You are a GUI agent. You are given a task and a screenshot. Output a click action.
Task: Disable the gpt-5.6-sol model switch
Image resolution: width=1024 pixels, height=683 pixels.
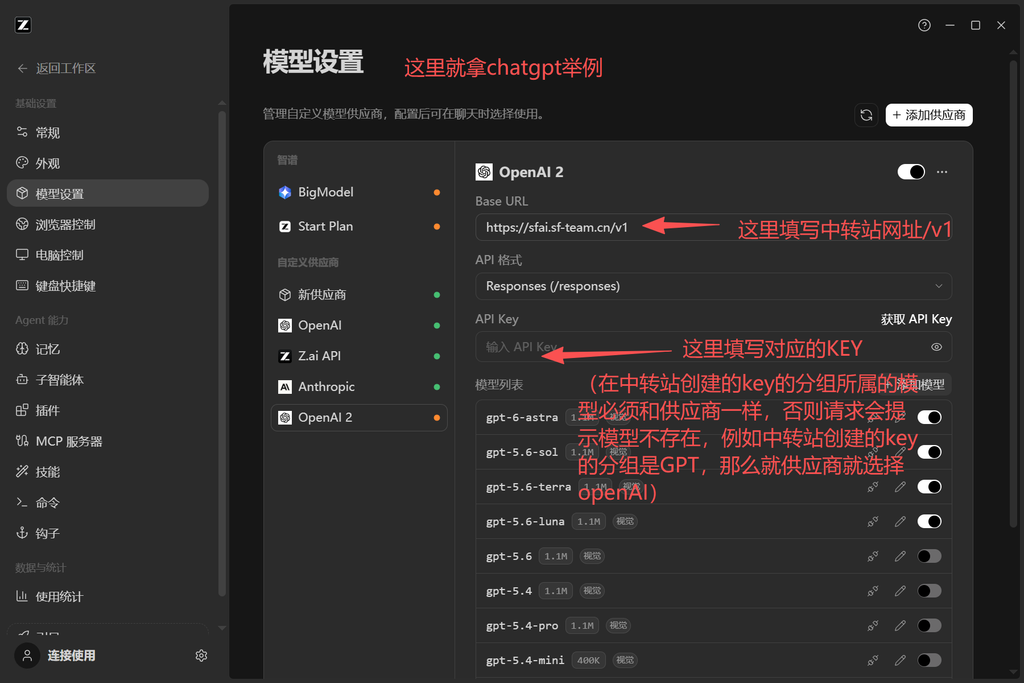[x=929, y=452]
